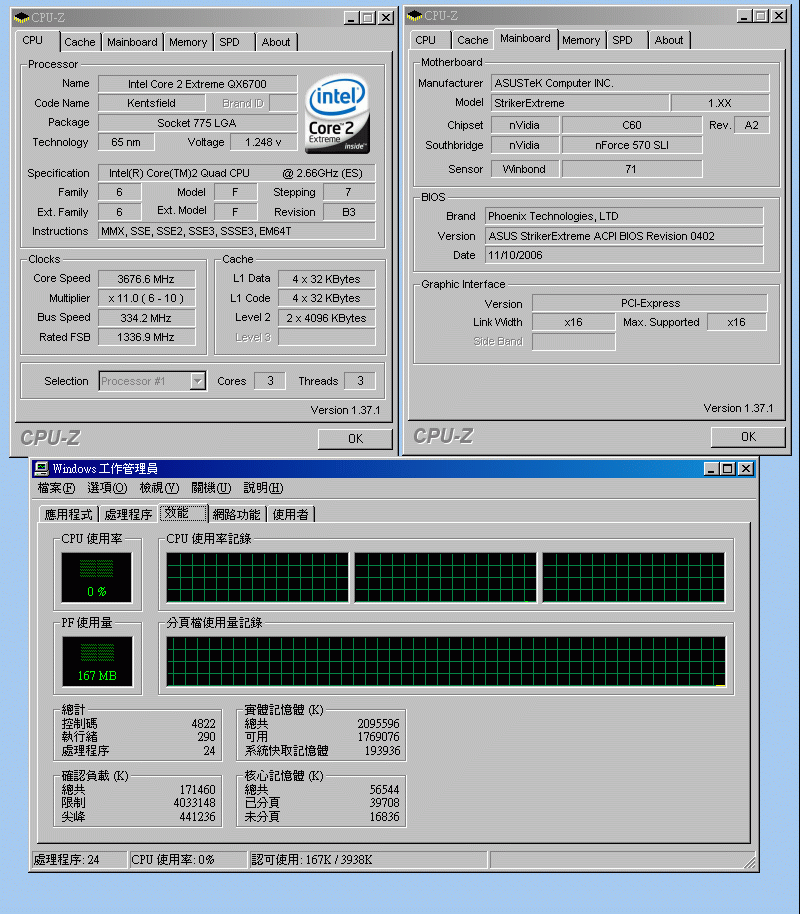Open 選項(O) menu in Task Manager
This screenshot has width=800, height=914.
[x=107, y=488]
